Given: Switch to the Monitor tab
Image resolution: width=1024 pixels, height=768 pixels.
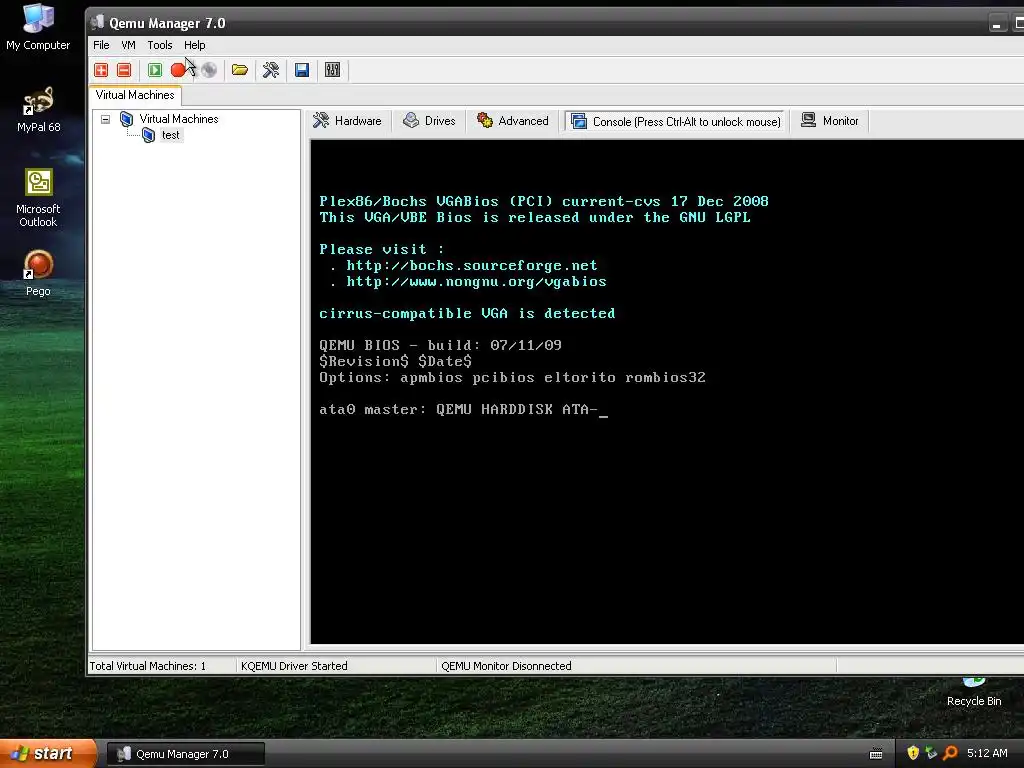Looking at the screenshot, I should pyautogui.click(x=830, y=121).
